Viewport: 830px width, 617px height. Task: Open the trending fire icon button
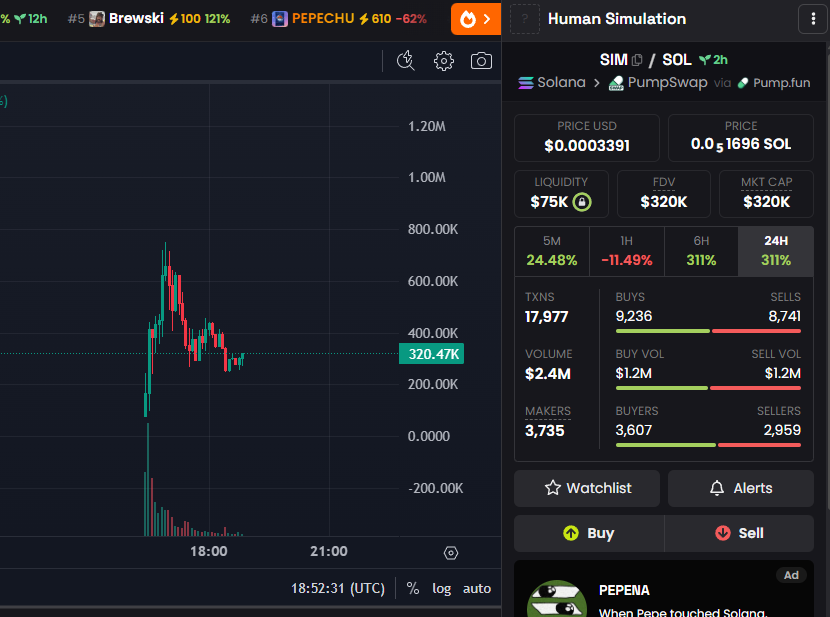475,19
